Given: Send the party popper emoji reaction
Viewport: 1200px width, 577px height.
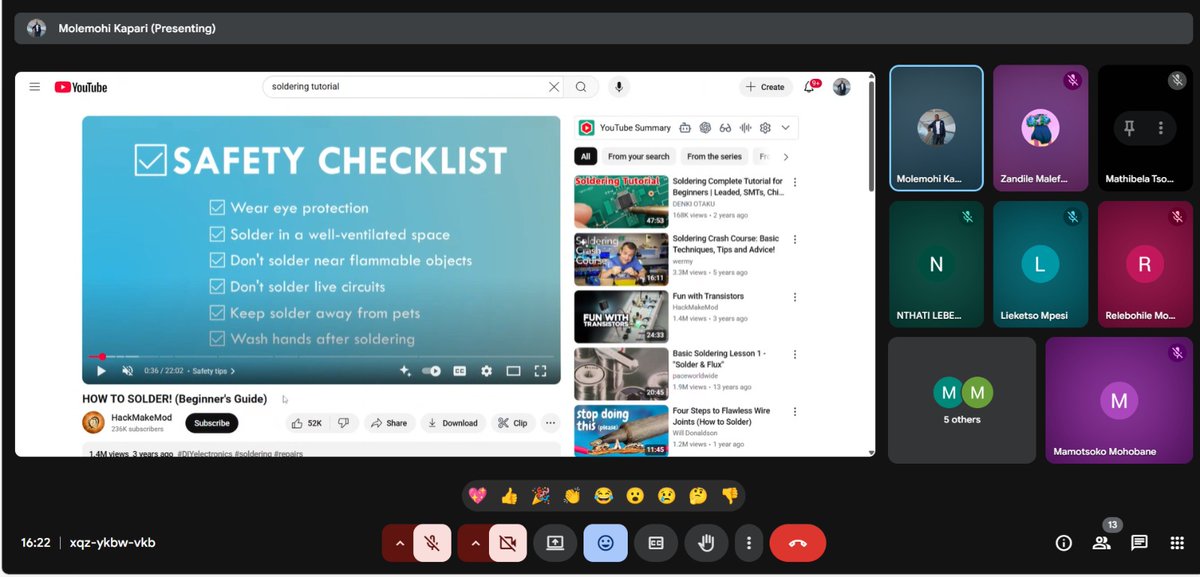Looking at the screenshot, I should (x=540, y=495).
